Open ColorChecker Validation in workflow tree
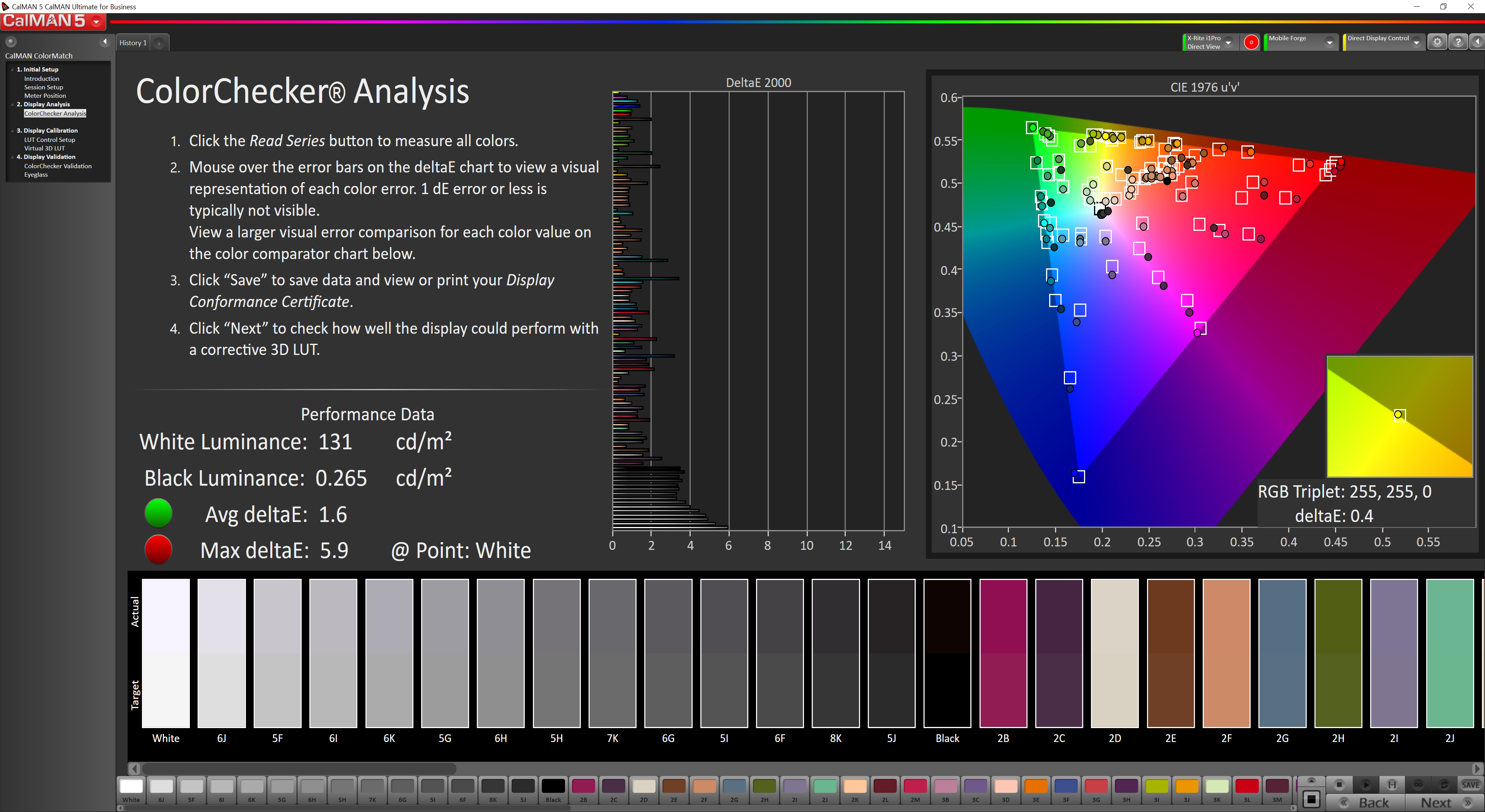 click(x=58, y=166)
